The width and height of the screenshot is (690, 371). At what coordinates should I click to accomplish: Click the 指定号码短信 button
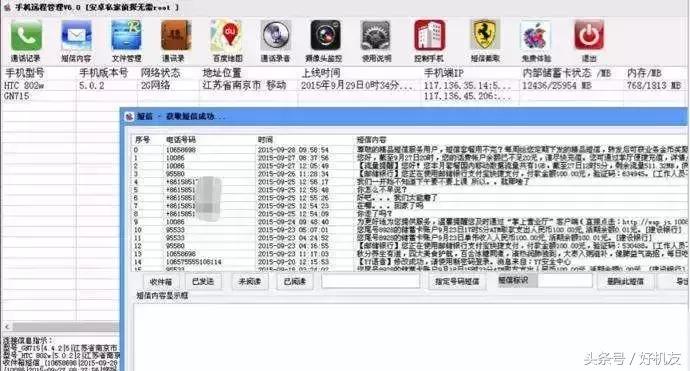(x=457, y=282)
